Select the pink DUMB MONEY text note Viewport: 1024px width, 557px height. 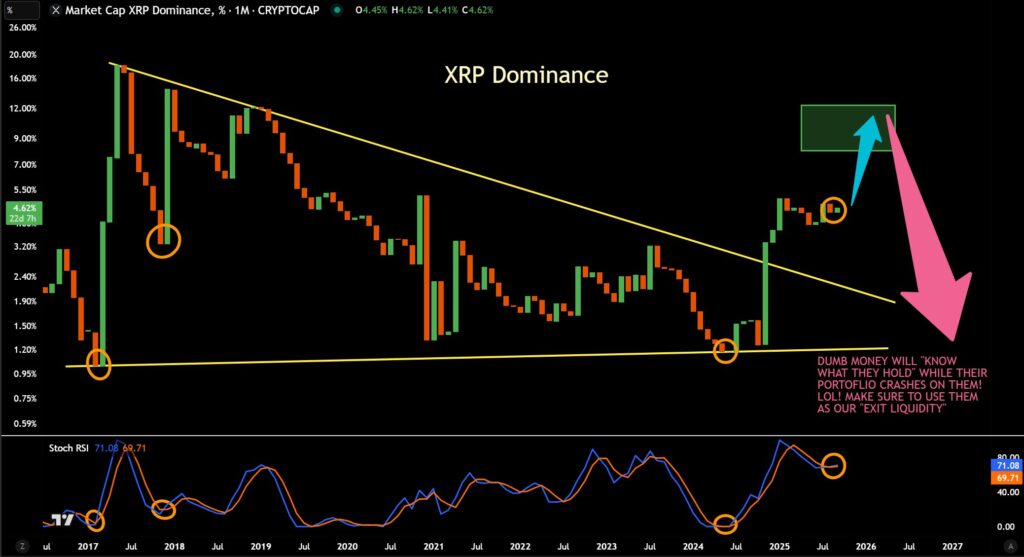pos(902,385)
